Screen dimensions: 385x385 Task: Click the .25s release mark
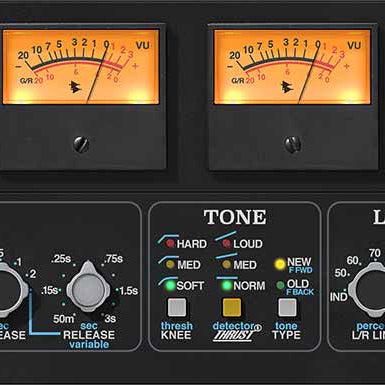(x=61, y=259)
